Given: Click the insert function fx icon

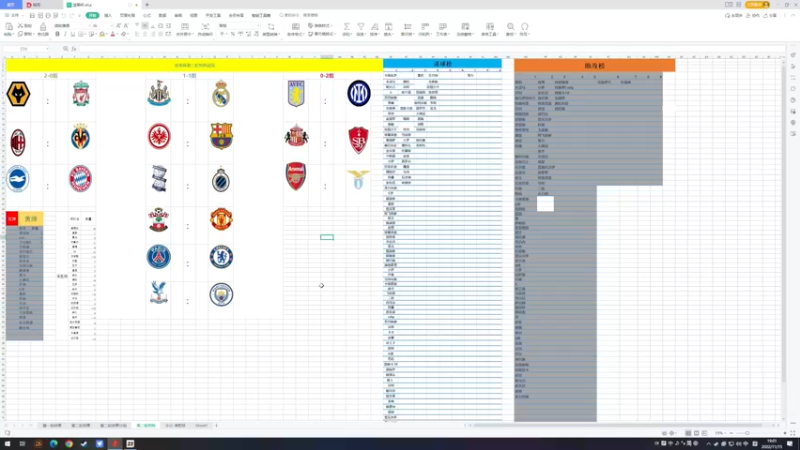Looking at the screenshot, I should (x=74, y=48).
